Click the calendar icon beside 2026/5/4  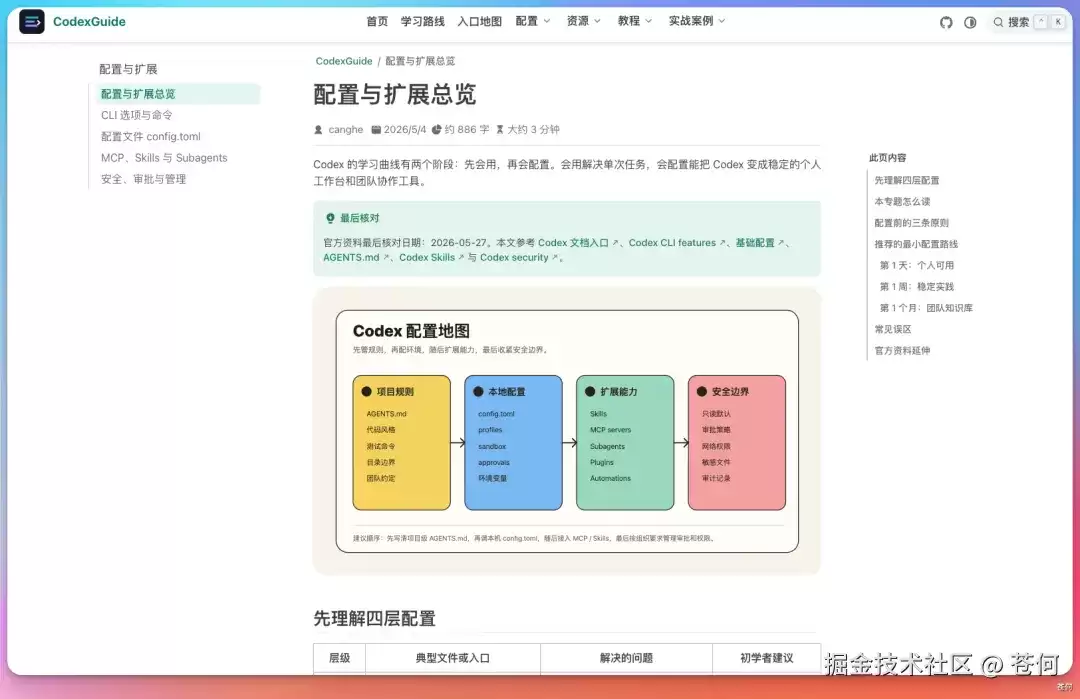[x=376, y=129]
